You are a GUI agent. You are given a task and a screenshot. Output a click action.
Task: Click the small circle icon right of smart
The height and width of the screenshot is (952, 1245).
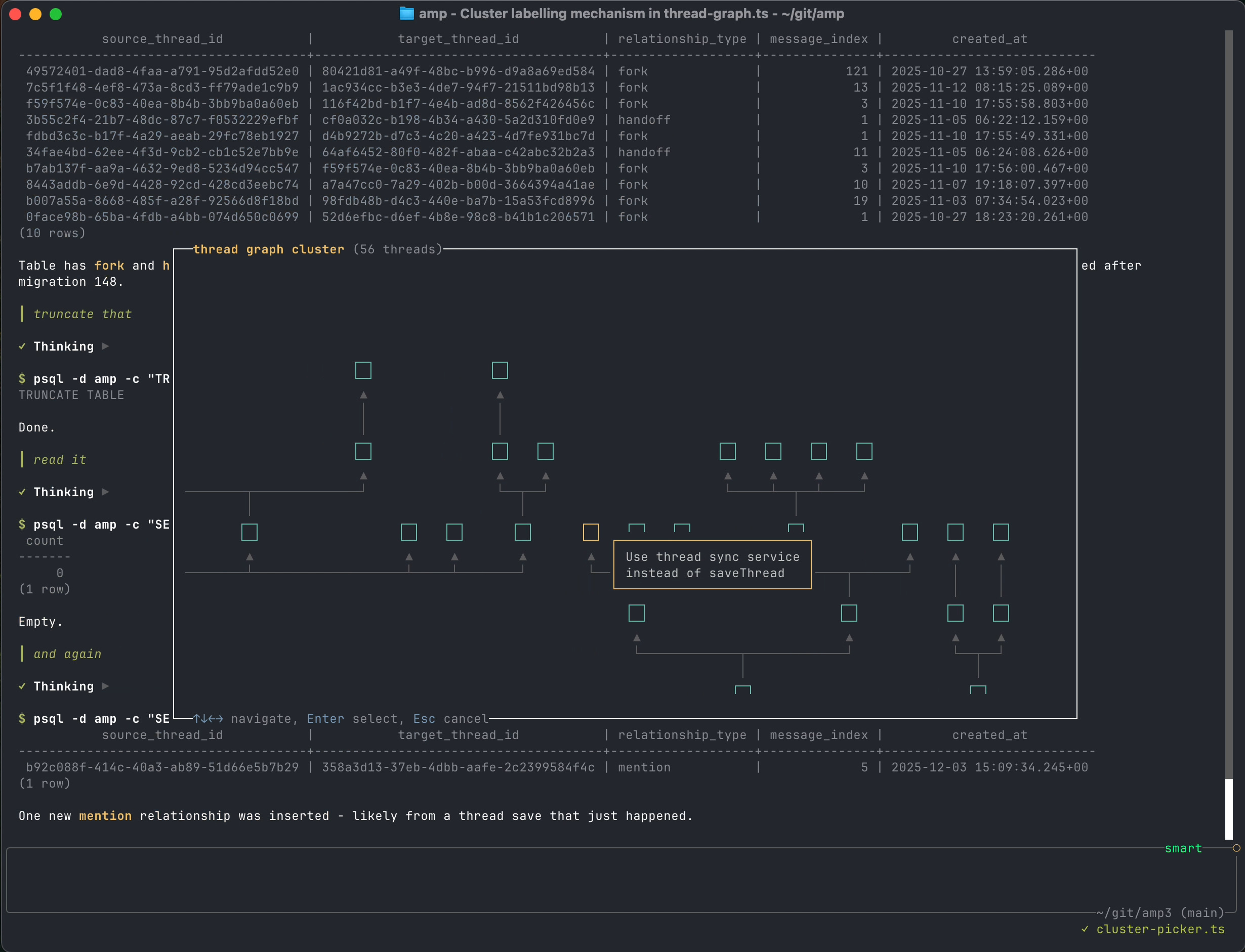[1236, 848]
